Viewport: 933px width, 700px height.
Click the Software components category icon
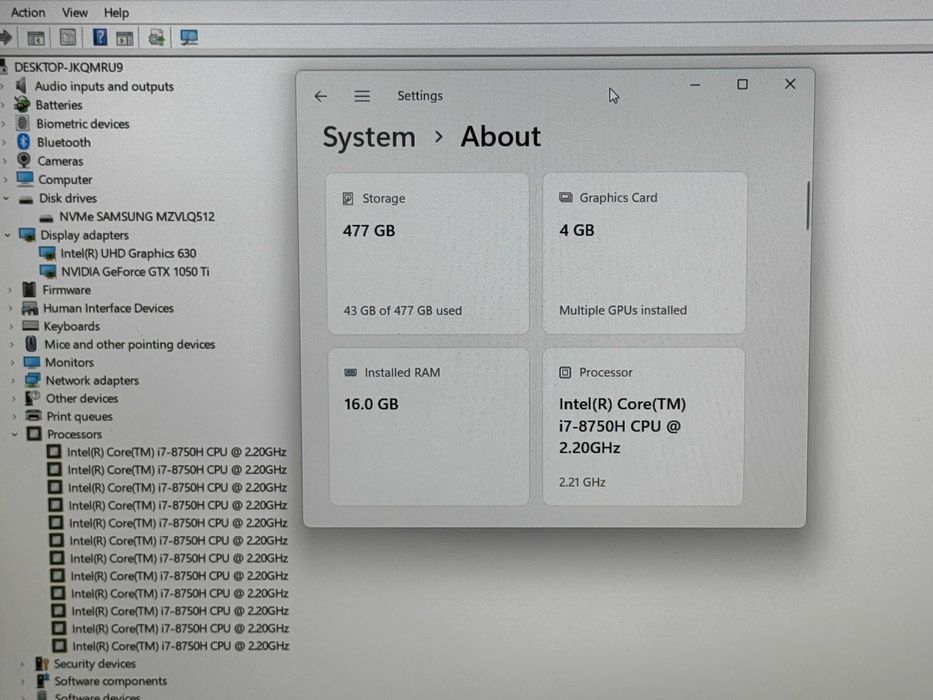(43, 680)
